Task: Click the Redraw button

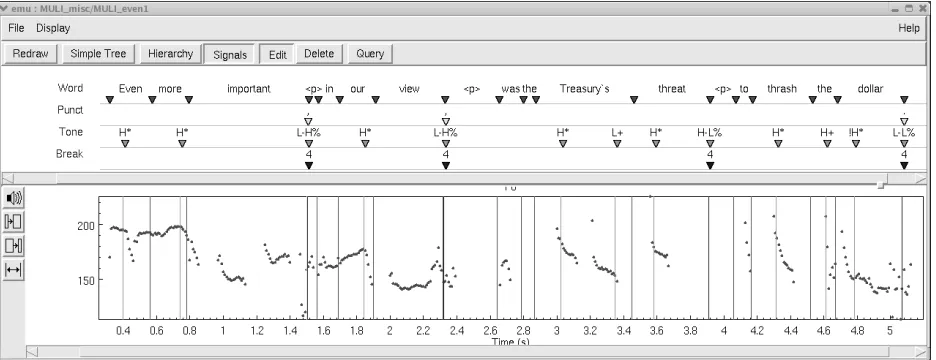Action: coord(30,54)
